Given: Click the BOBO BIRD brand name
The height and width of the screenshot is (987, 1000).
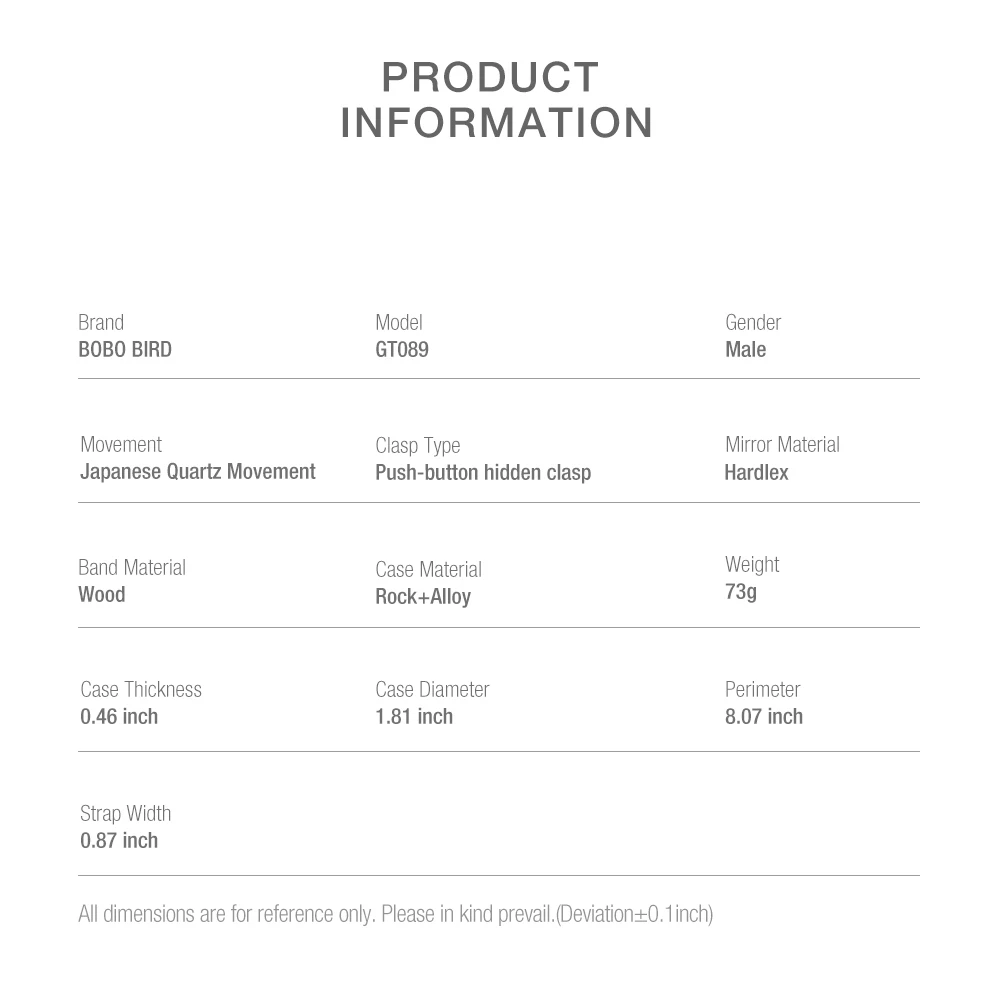Looking at the screenshot, I should click(125, 350).
